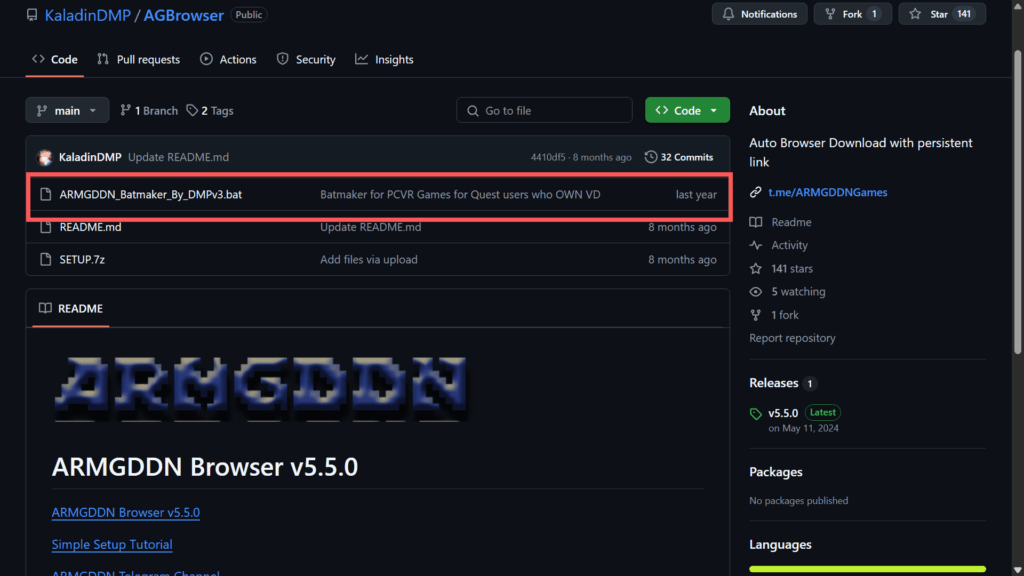Screen dimensions: 1024x576
Task: Open the main branch dropdown
Action: [67, 111]
